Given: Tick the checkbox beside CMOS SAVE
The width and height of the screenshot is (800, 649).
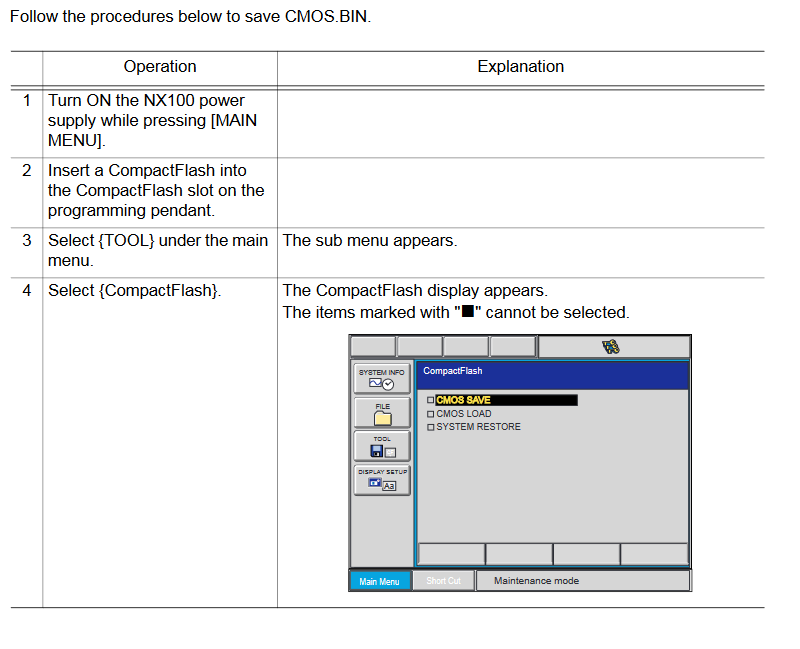Looking at the screenshot, I should tap(431, 400).
